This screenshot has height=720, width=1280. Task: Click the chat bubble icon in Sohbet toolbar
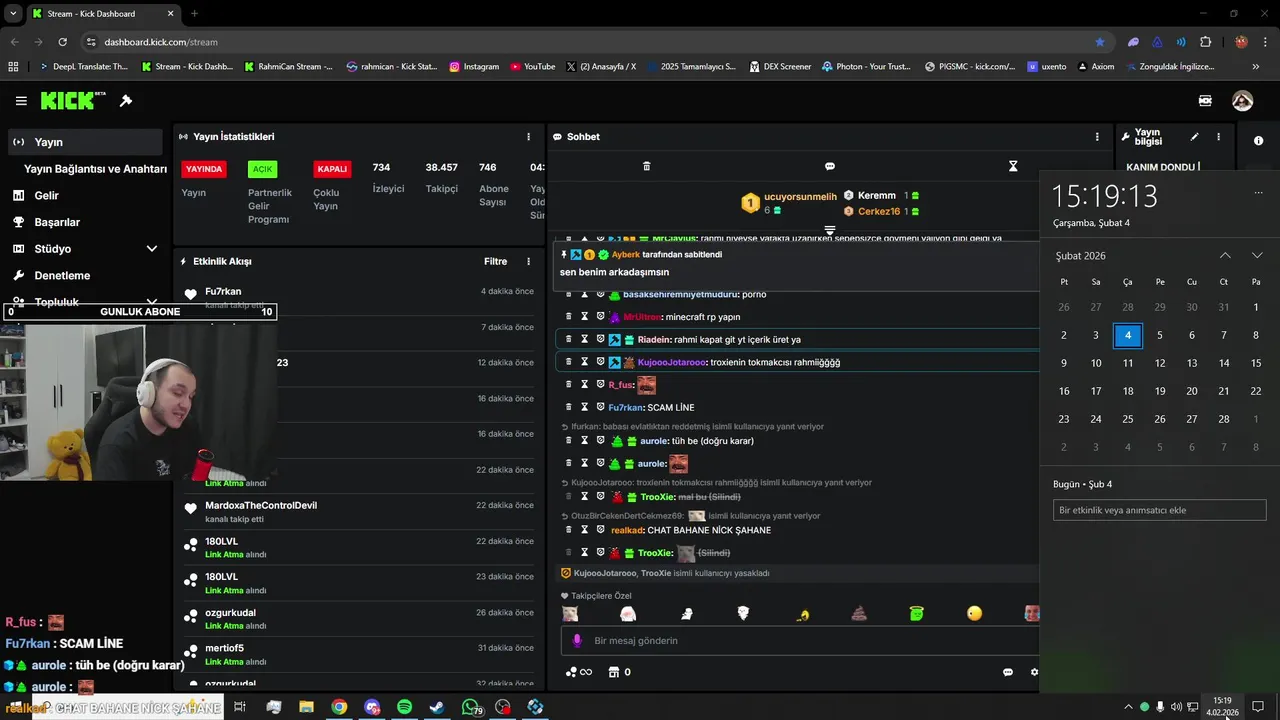pos(830,166)
